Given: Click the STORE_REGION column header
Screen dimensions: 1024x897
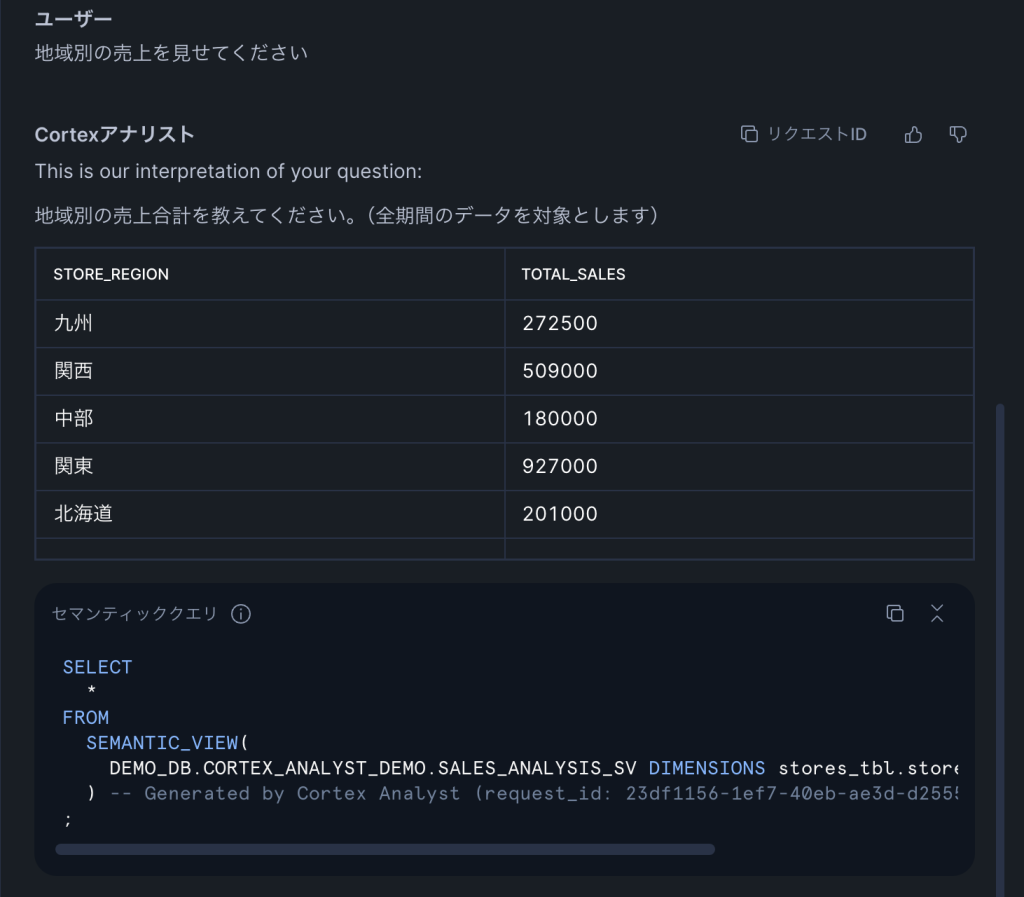Looking at the screenshot, I should tap(111, 274).
